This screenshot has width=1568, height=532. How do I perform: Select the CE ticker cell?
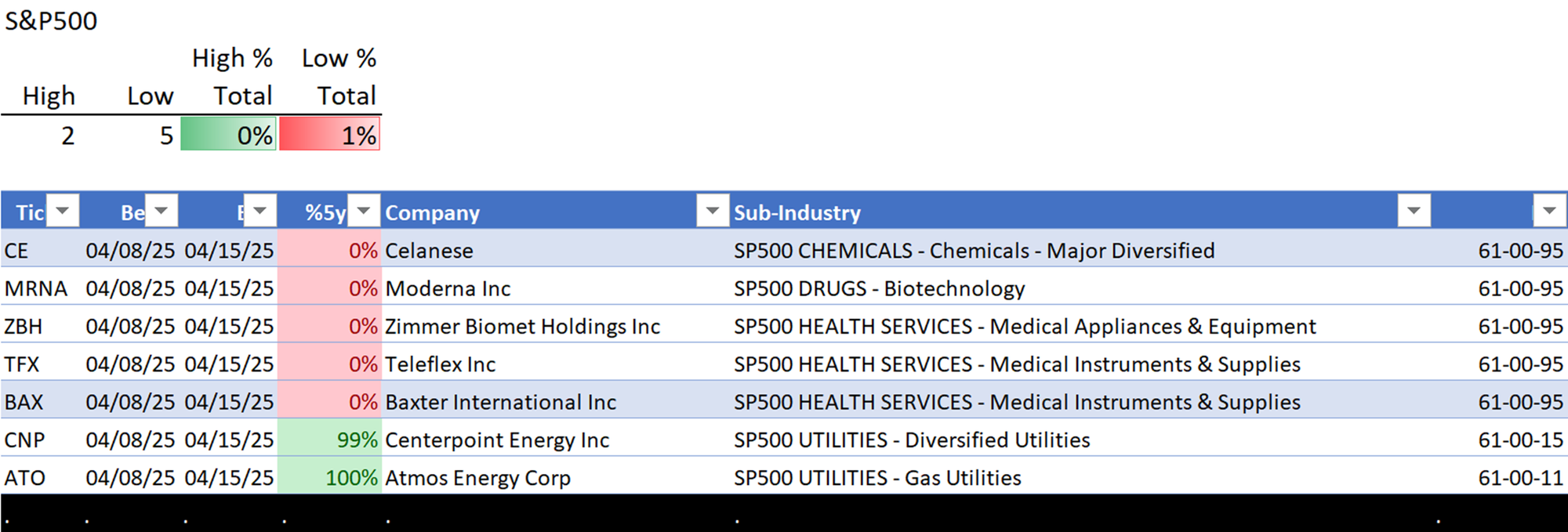coord(41,251)
